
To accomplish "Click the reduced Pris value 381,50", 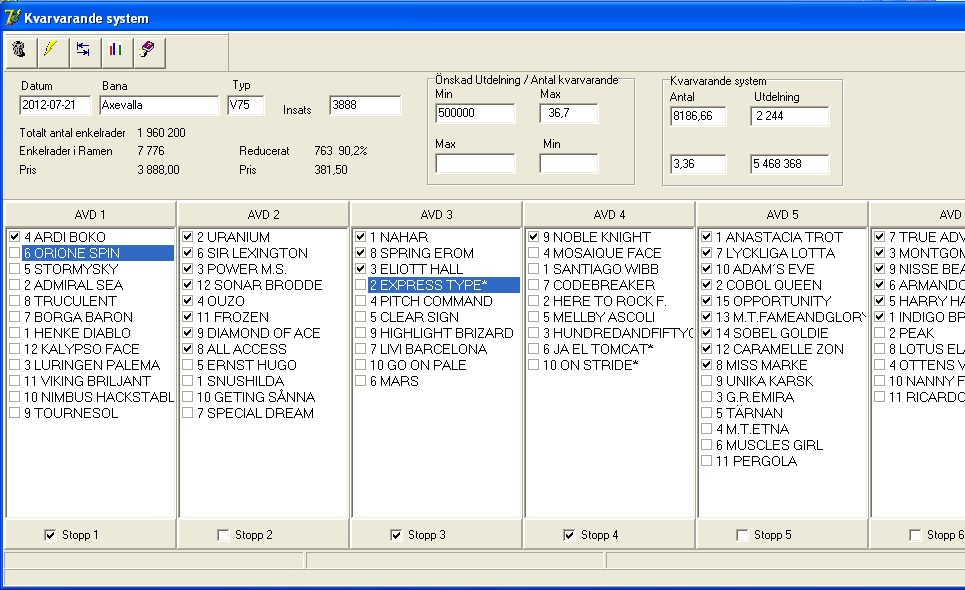I will tap(330, 169).
